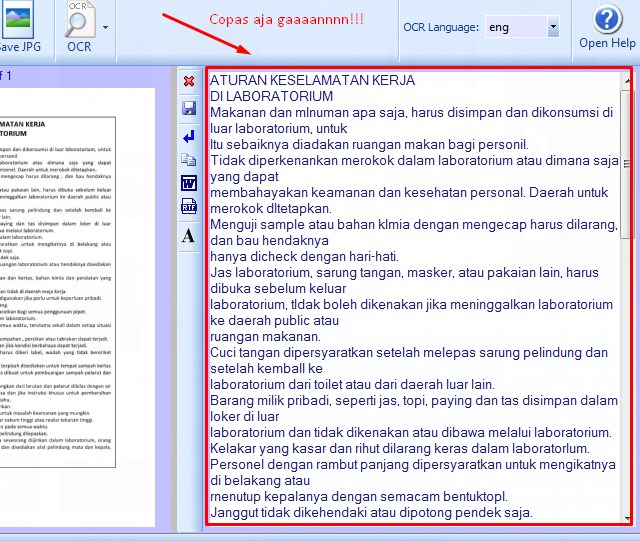Click the line 'DI LABORATORIUM'
This screenshot has height=541, width=640.
[271, 96]
